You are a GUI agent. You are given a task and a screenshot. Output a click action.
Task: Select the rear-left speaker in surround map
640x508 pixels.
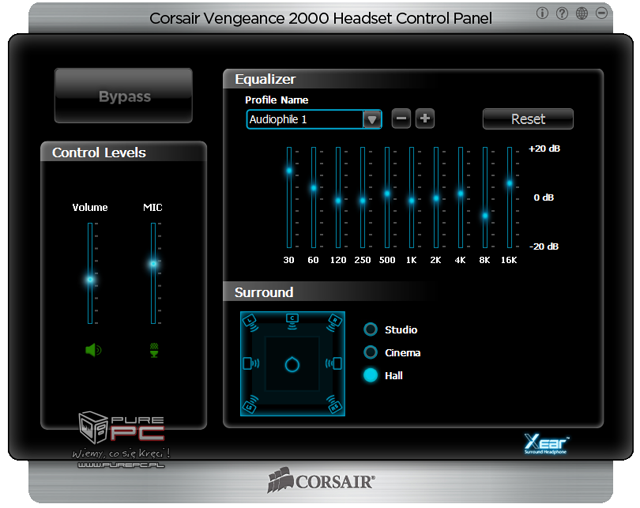pos(250,404)
